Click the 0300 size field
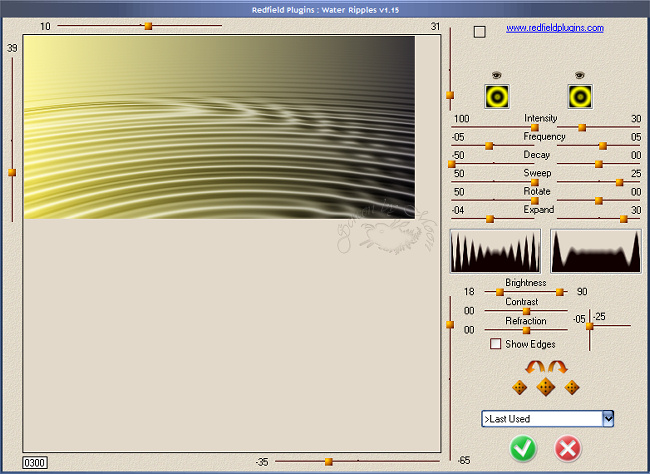Viewport: 650px width, 474px height. 35,463
